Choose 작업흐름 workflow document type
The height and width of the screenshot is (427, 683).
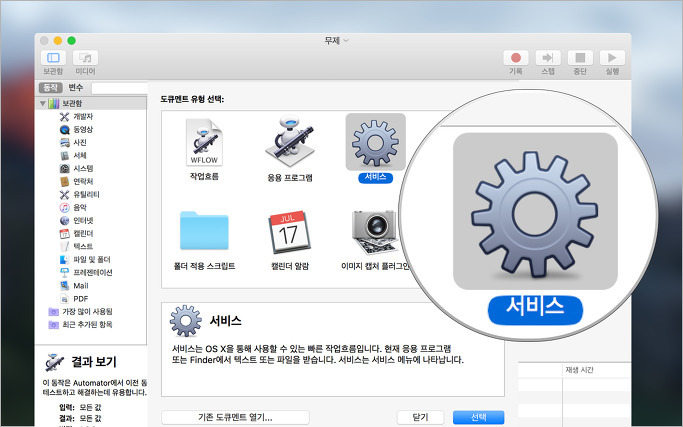[204, 150]
